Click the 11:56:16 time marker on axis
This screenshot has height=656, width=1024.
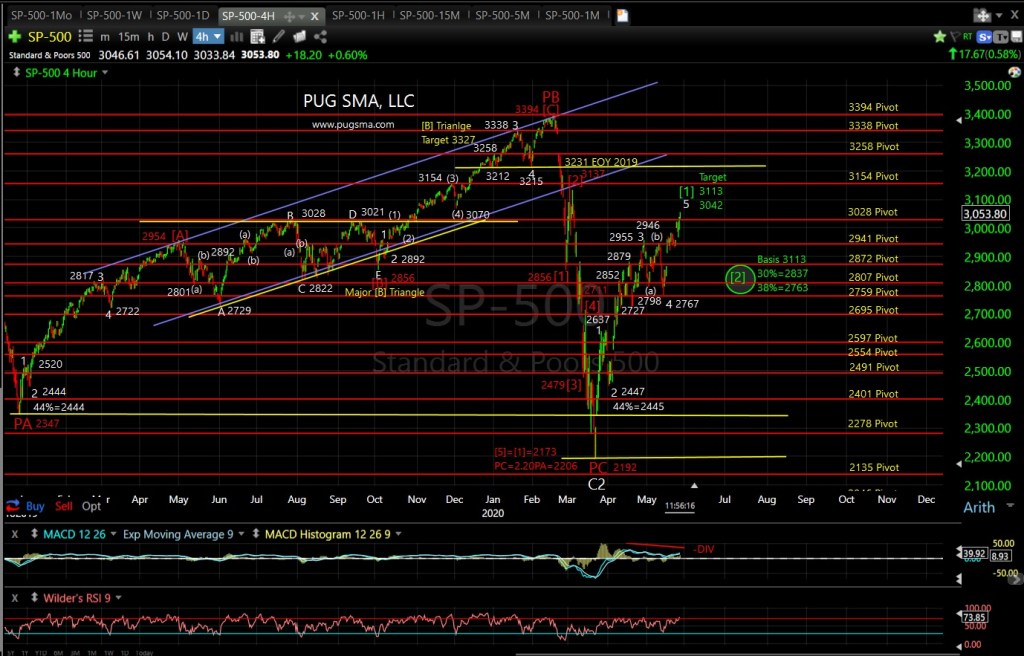[680, 506]
